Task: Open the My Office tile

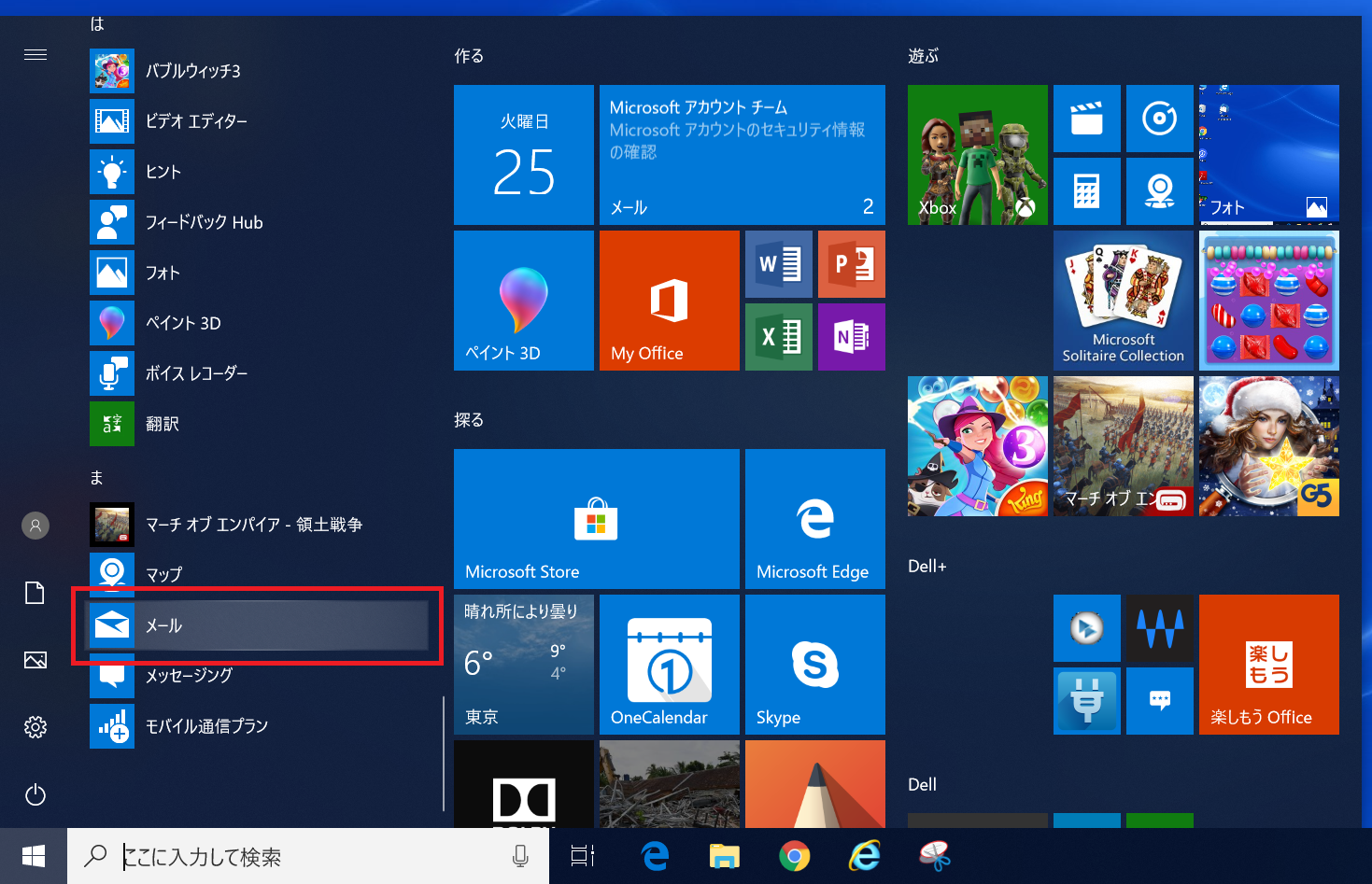Action: click(670, 301)
